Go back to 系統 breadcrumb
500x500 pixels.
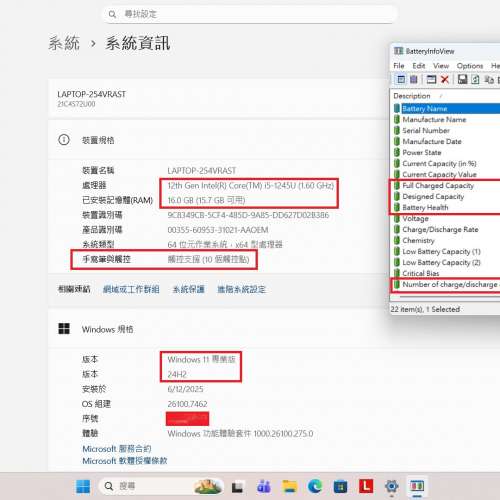(x=64, y=43)
